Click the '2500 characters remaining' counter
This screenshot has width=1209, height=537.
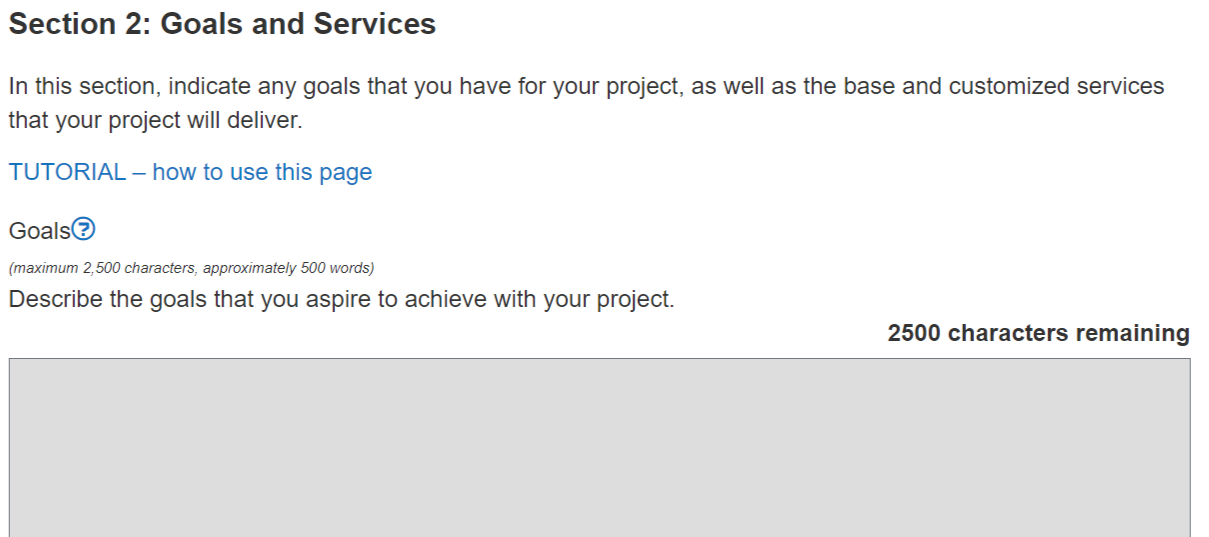click(x=1038, y=333)
